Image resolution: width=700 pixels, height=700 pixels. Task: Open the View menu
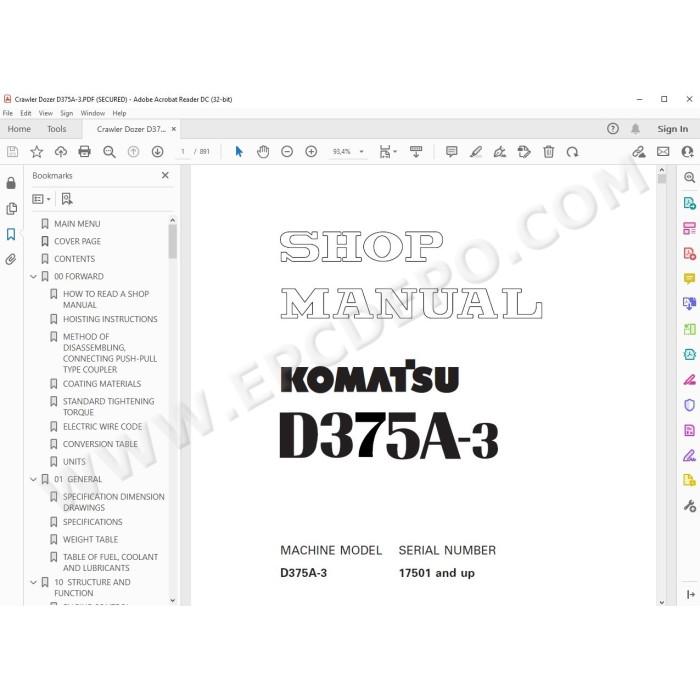tap(46, 113)
